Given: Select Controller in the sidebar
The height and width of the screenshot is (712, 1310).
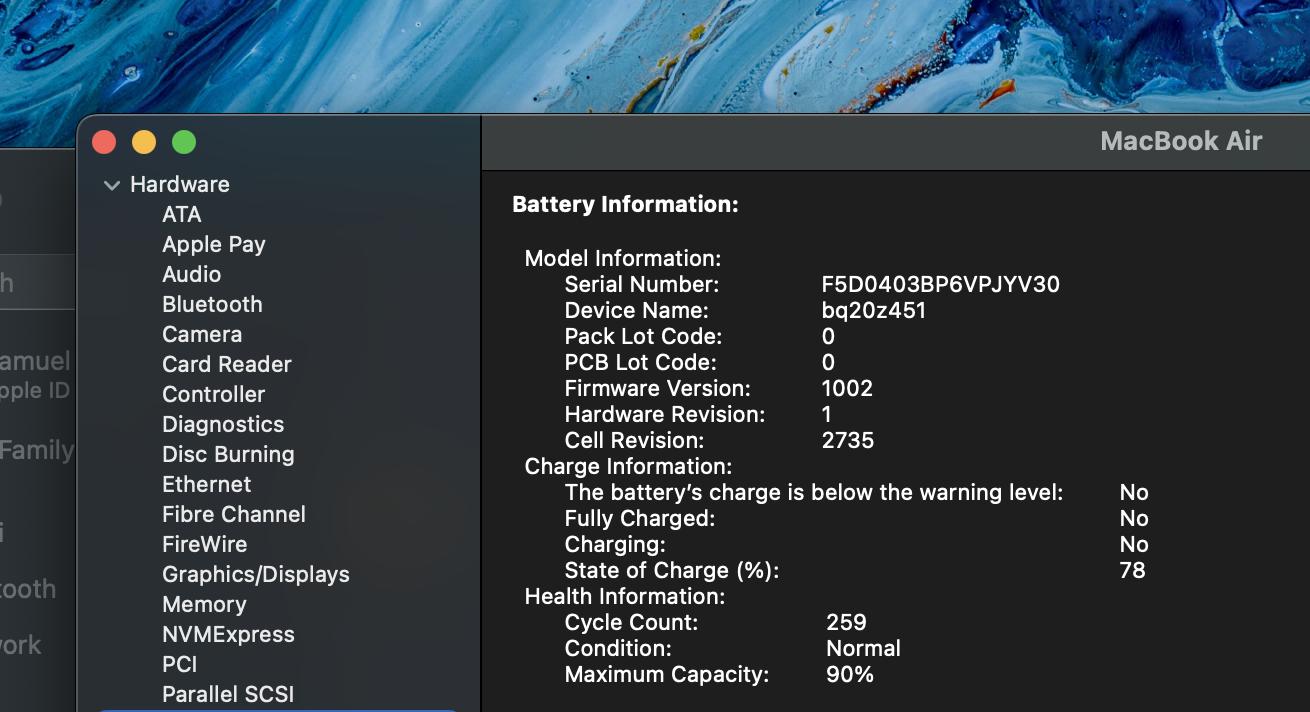Looking at the screenshot, I should point(214,394).
